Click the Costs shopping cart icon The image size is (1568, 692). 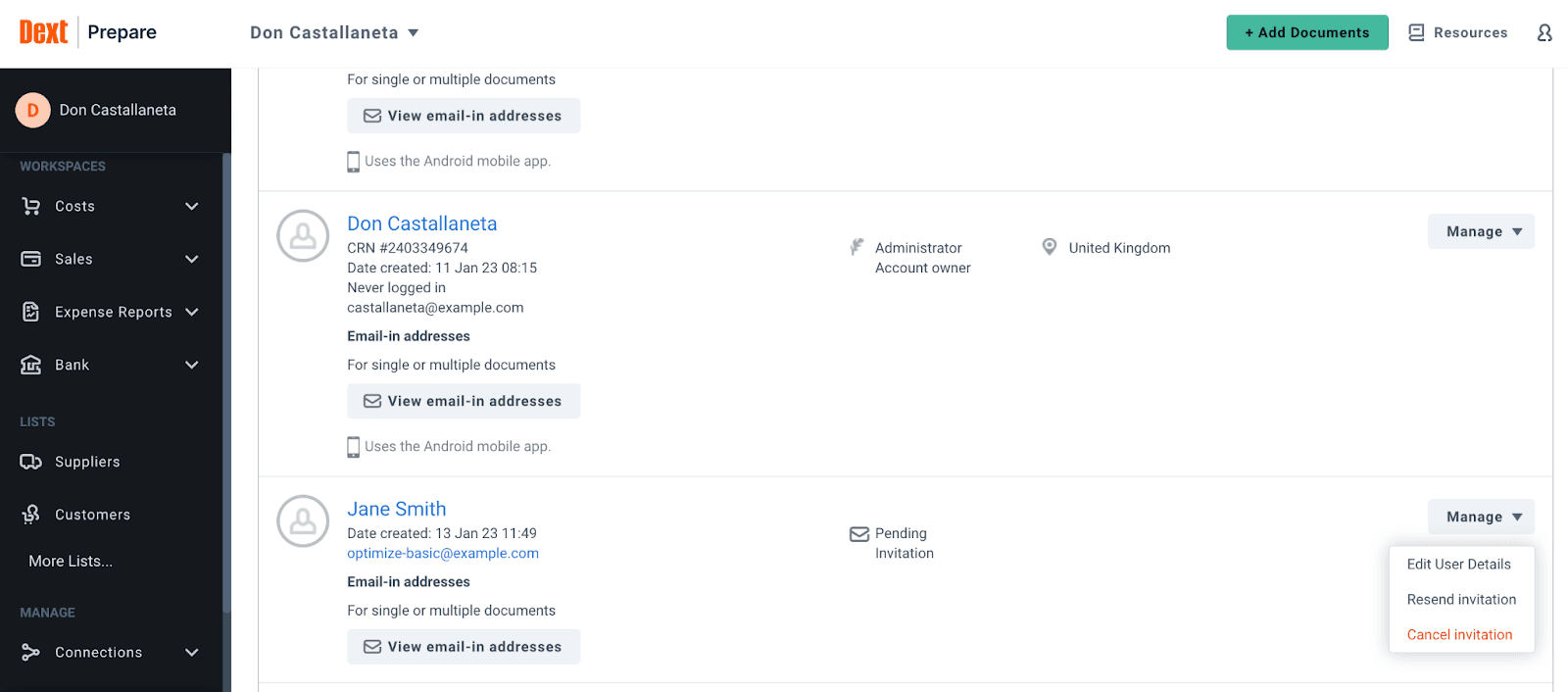[31, 206]
